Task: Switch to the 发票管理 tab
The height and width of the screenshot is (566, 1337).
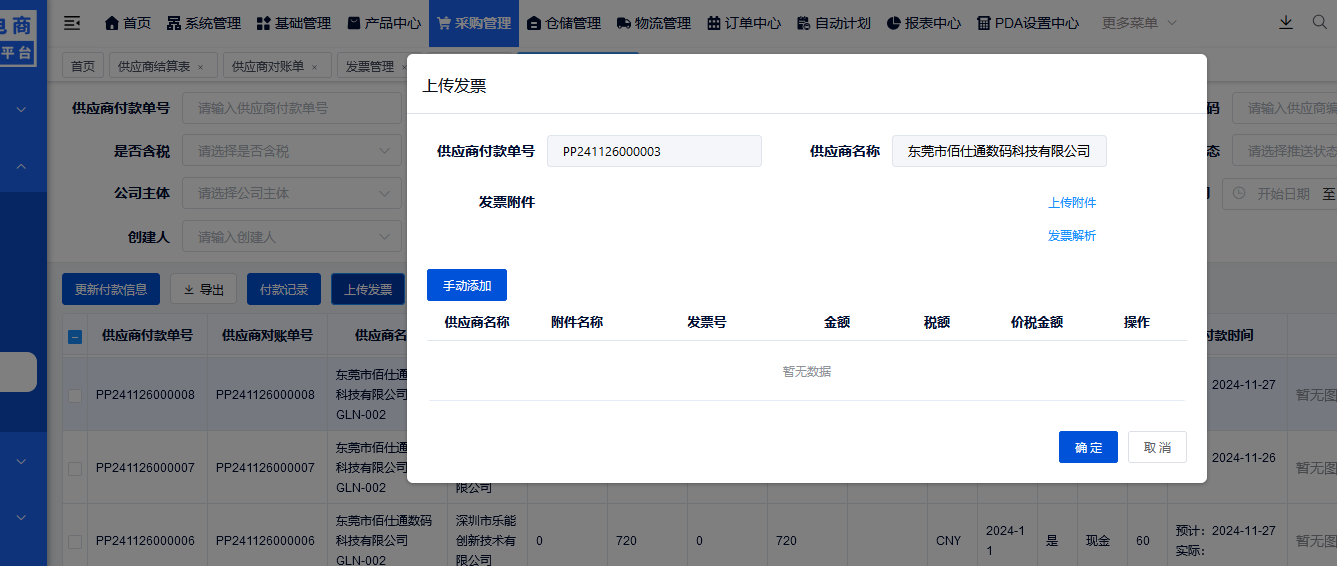Action: (x=370, y=66)
